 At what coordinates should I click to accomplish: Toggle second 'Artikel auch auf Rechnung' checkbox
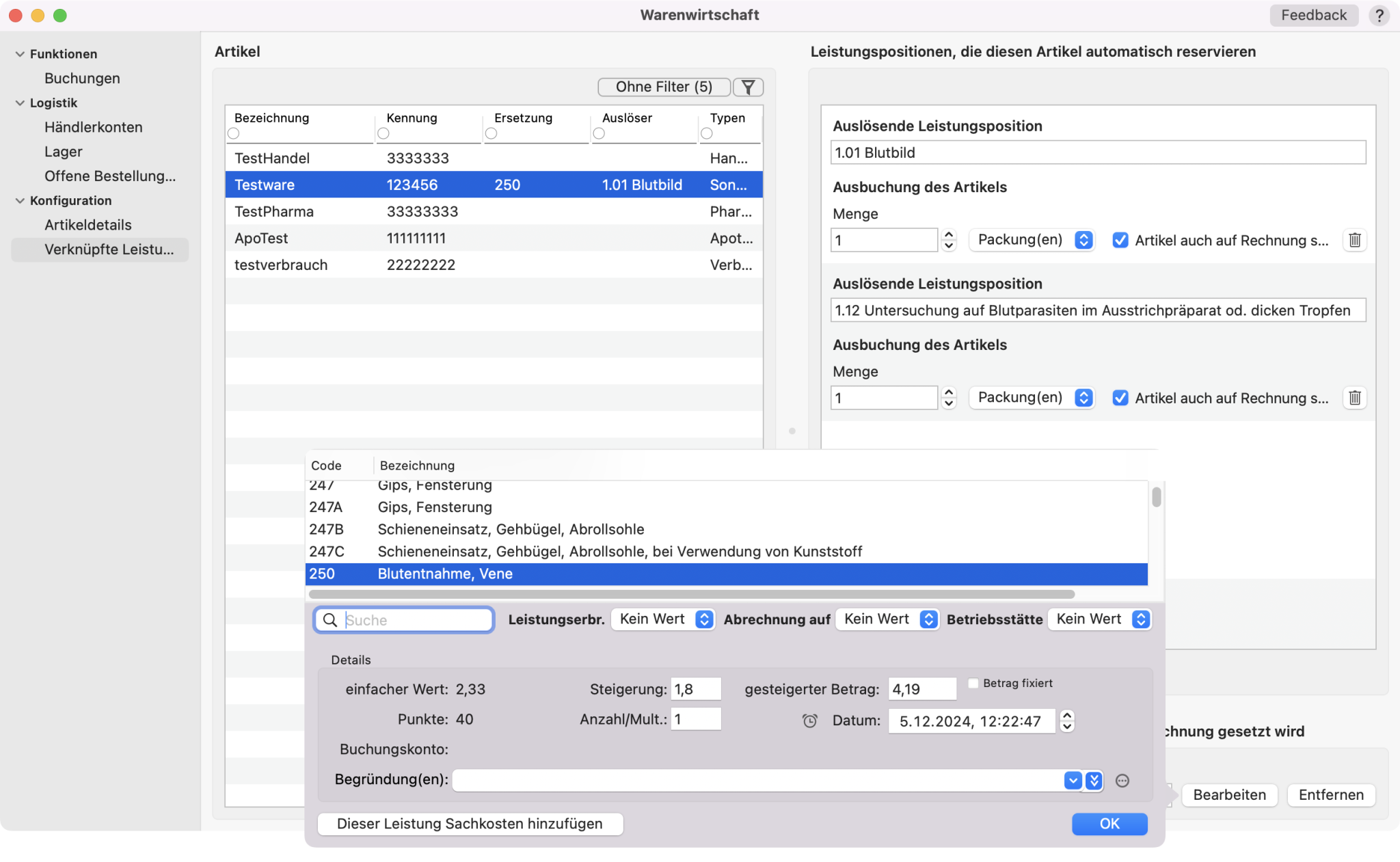click(x=1120, y=398)
